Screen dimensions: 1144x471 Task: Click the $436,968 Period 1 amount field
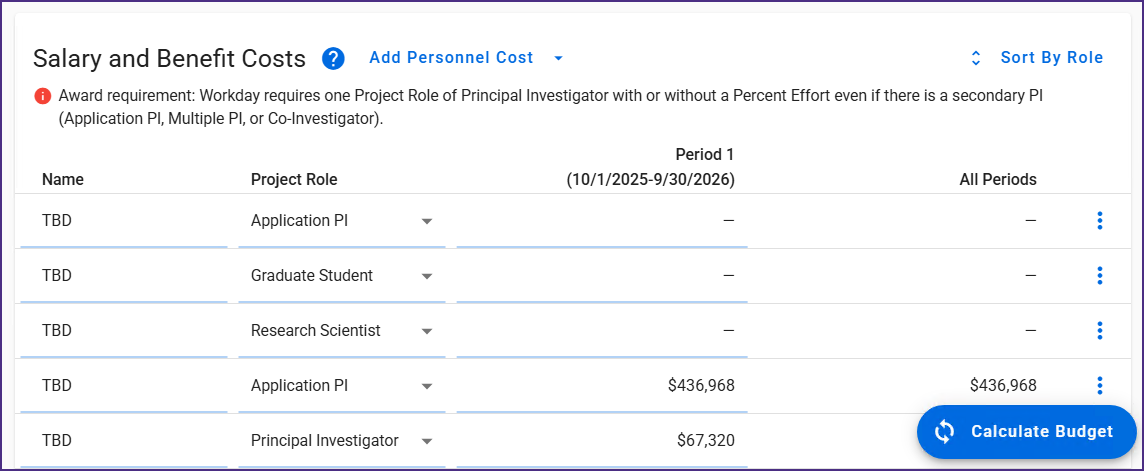602,386
